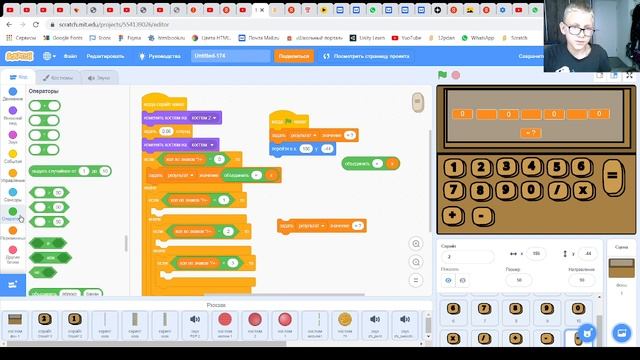Screen dimensions: 640x360
Task: Select the stage backdrop thumbnail under Сцена
Action: (x=621, y=269)
